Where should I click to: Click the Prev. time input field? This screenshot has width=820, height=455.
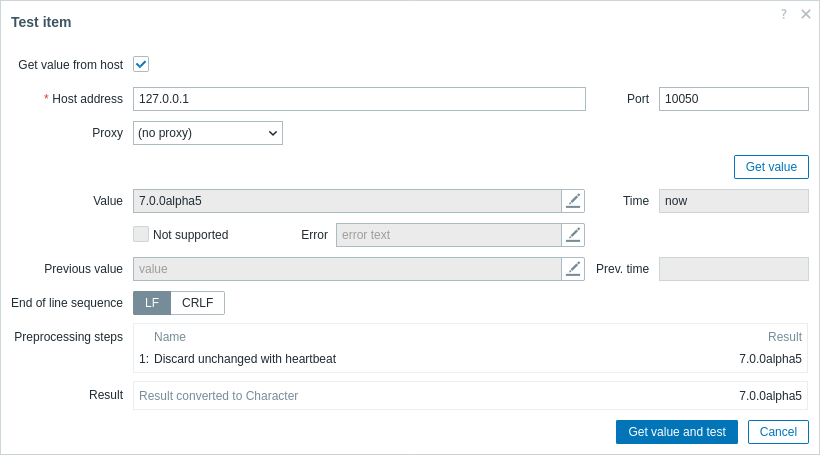(x=734, y=269)
